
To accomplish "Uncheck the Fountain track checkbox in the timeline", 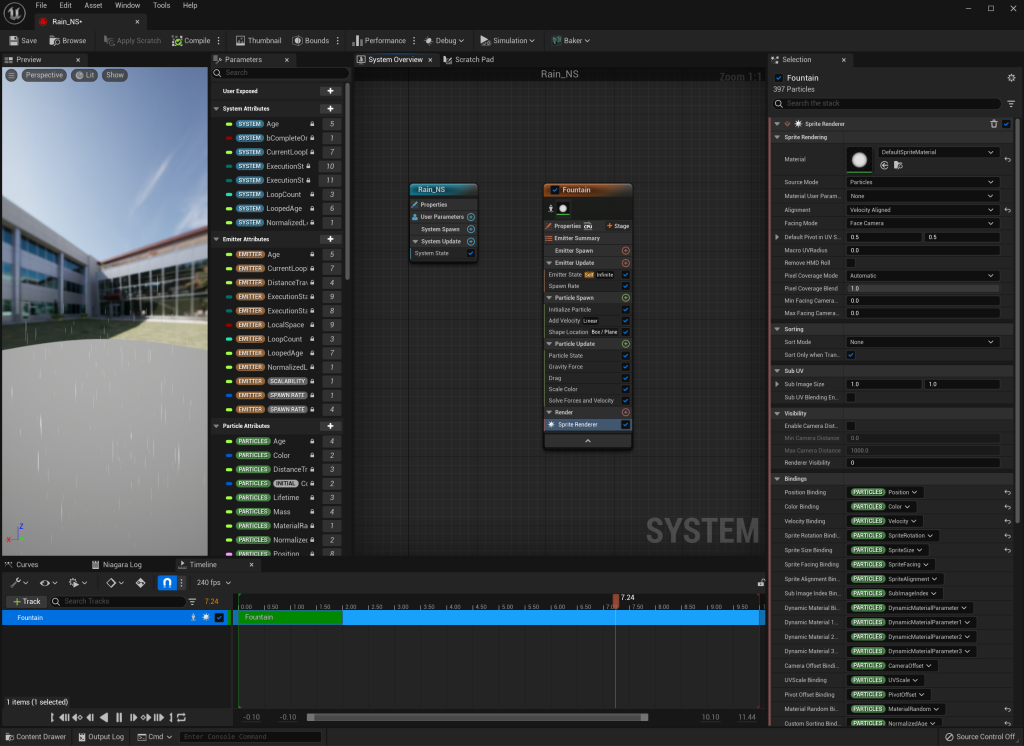I will point(219,618).
